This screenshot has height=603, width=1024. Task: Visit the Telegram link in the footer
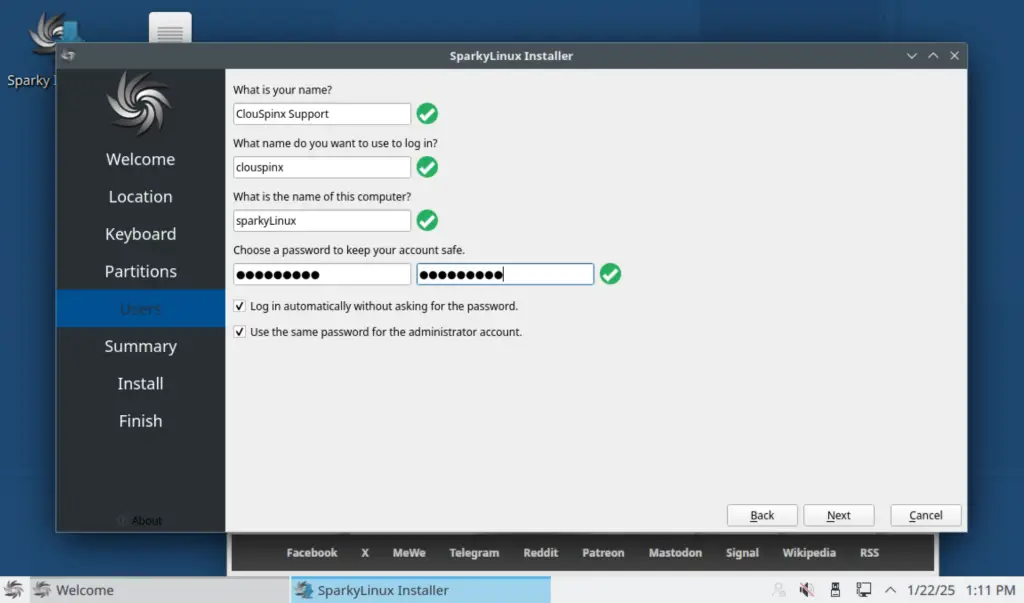point(474,552)
